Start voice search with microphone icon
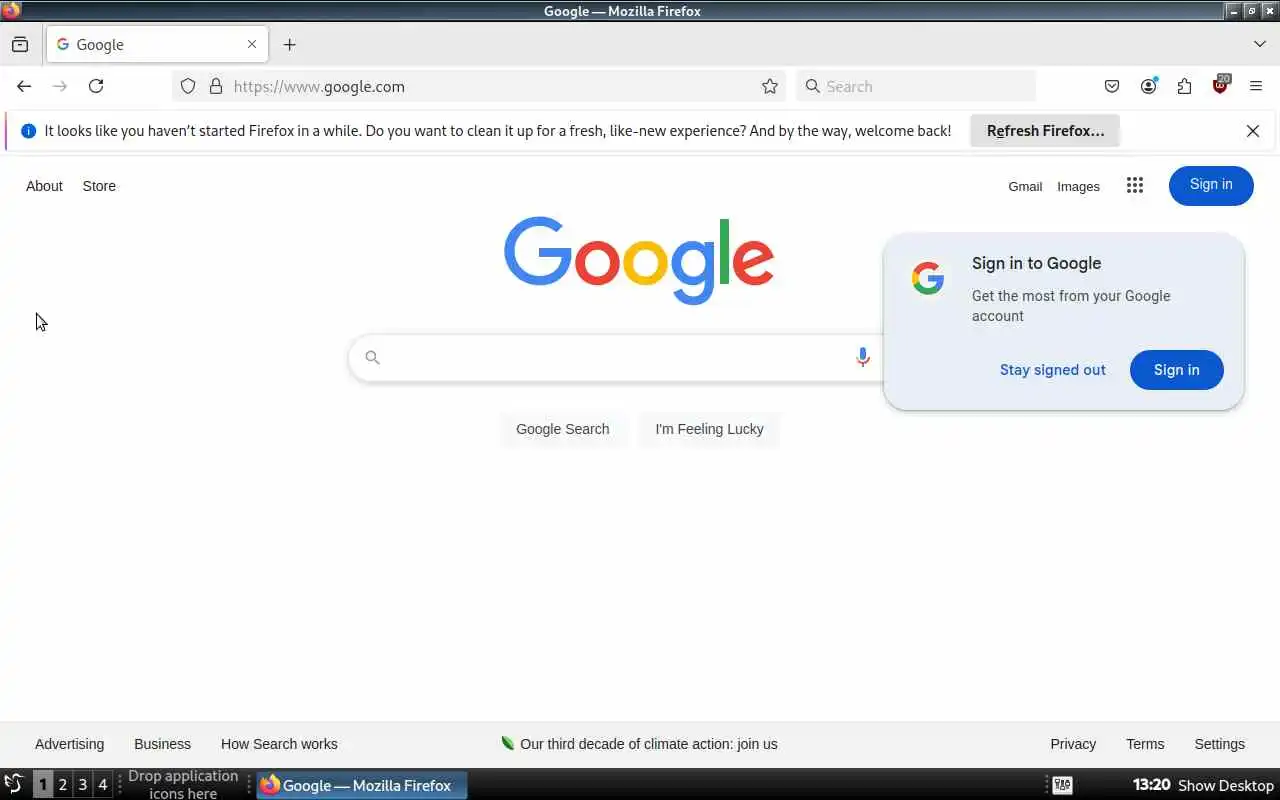The image size is (1280, 800). click(862, 357)
